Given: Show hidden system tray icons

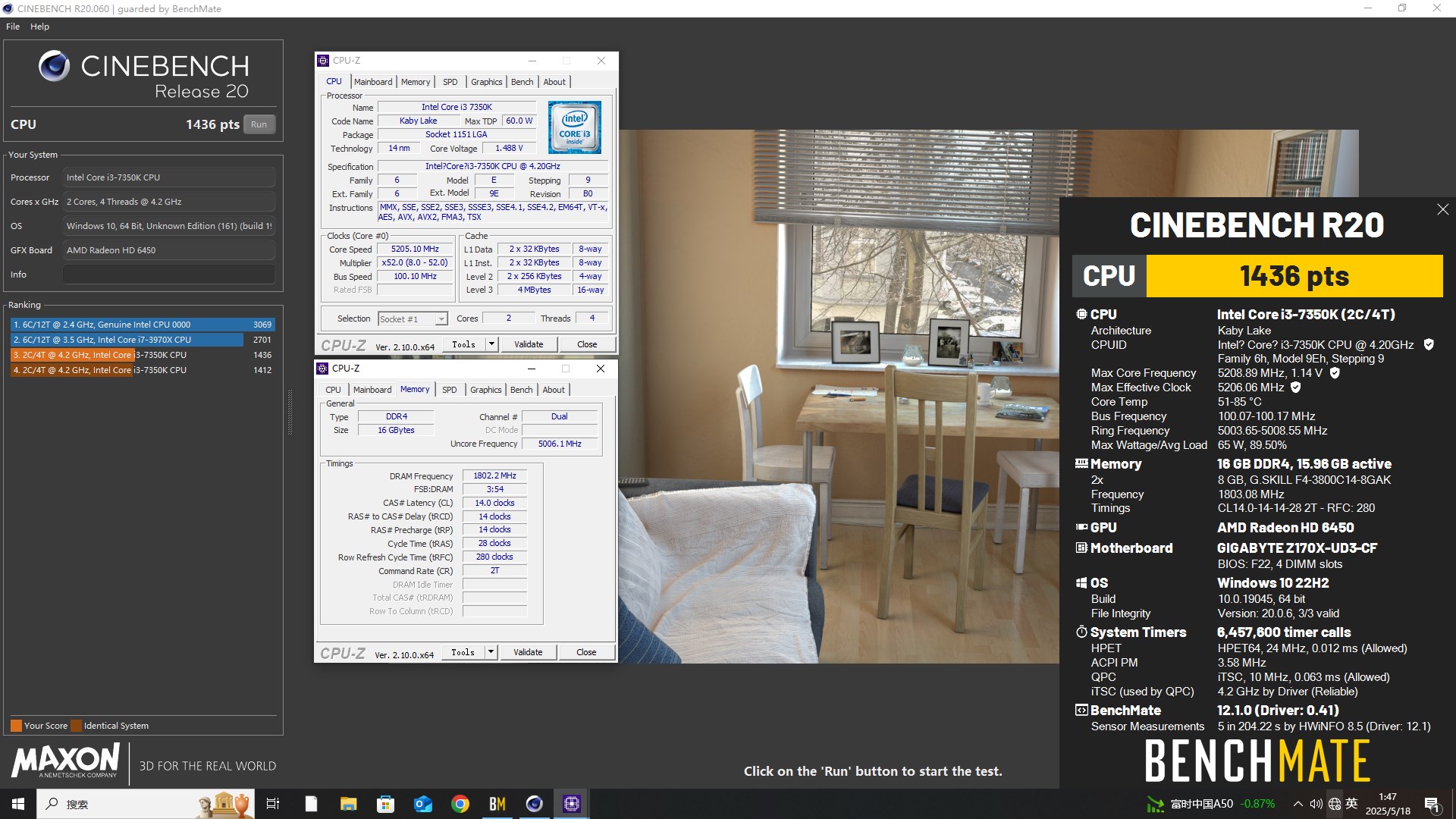Looking at the screenshot, I should point(1298,804).
